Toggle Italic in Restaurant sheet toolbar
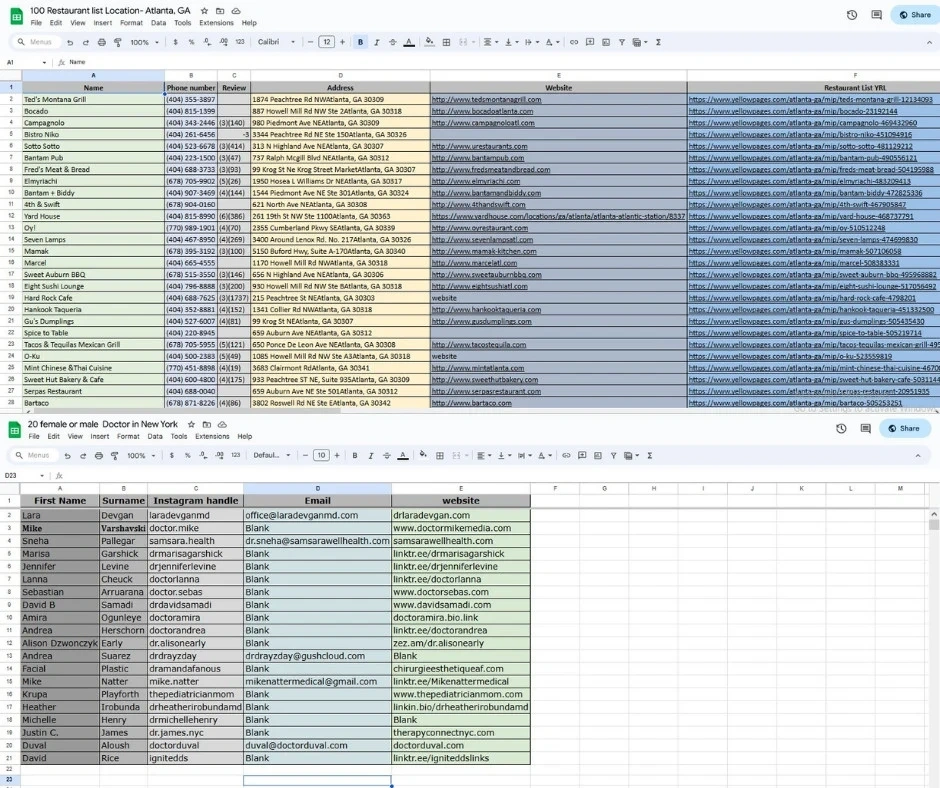Screen dimensions: 940x788 tap(376, 42)
